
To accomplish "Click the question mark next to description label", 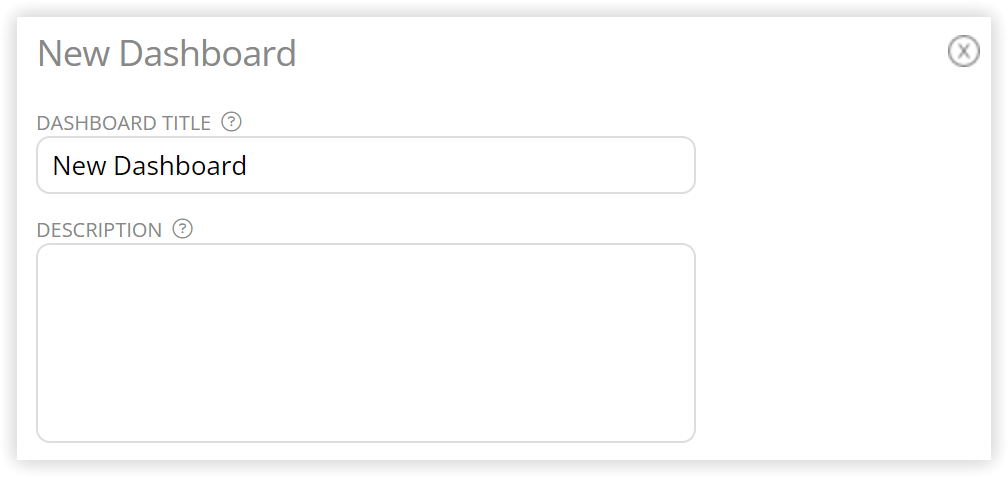I will pos(183,228).
